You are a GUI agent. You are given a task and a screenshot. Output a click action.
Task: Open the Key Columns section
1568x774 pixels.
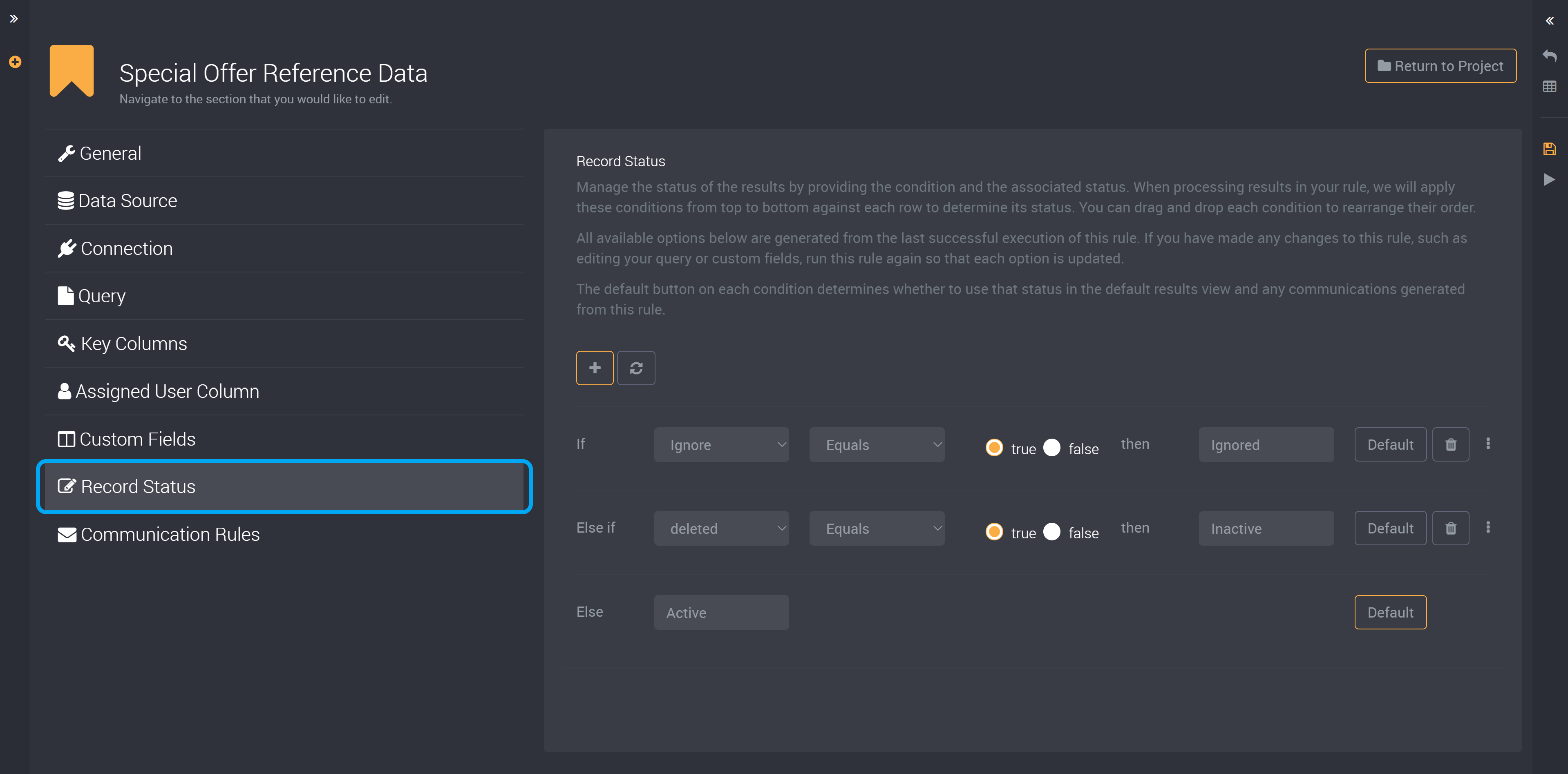(x=284, y=344)
